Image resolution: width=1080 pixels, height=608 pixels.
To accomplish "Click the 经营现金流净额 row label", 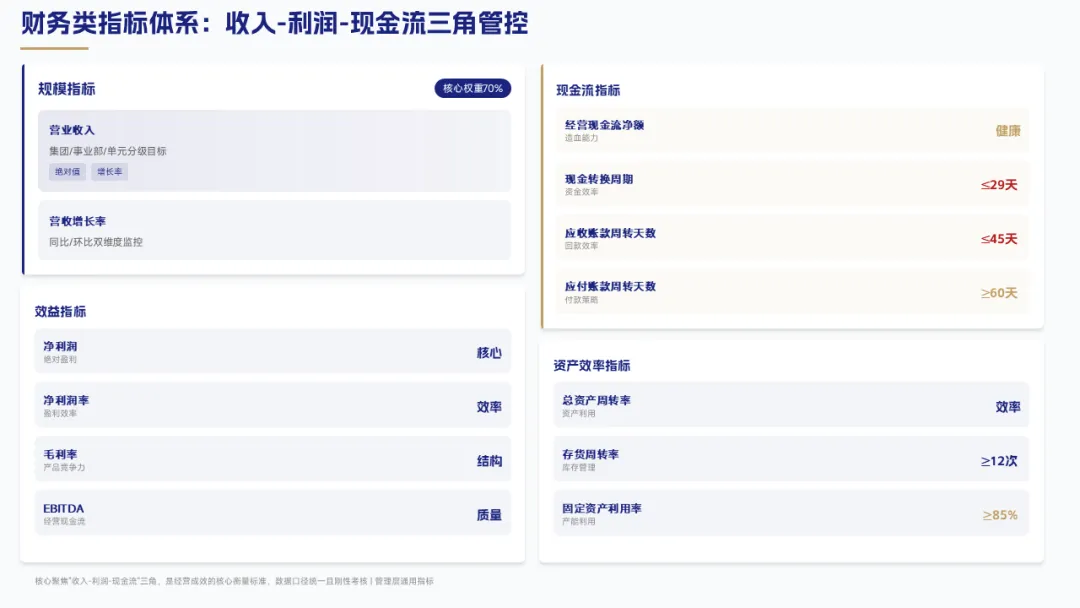I will pos(604,125).
